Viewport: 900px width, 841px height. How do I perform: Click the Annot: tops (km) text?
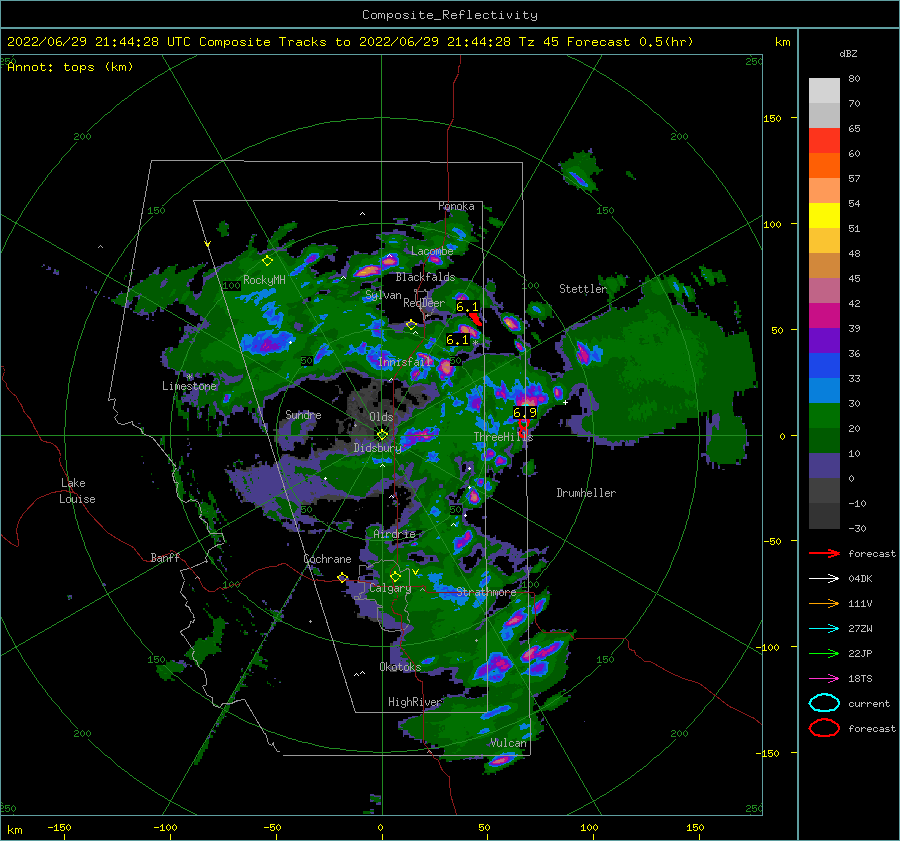point(70,67)
